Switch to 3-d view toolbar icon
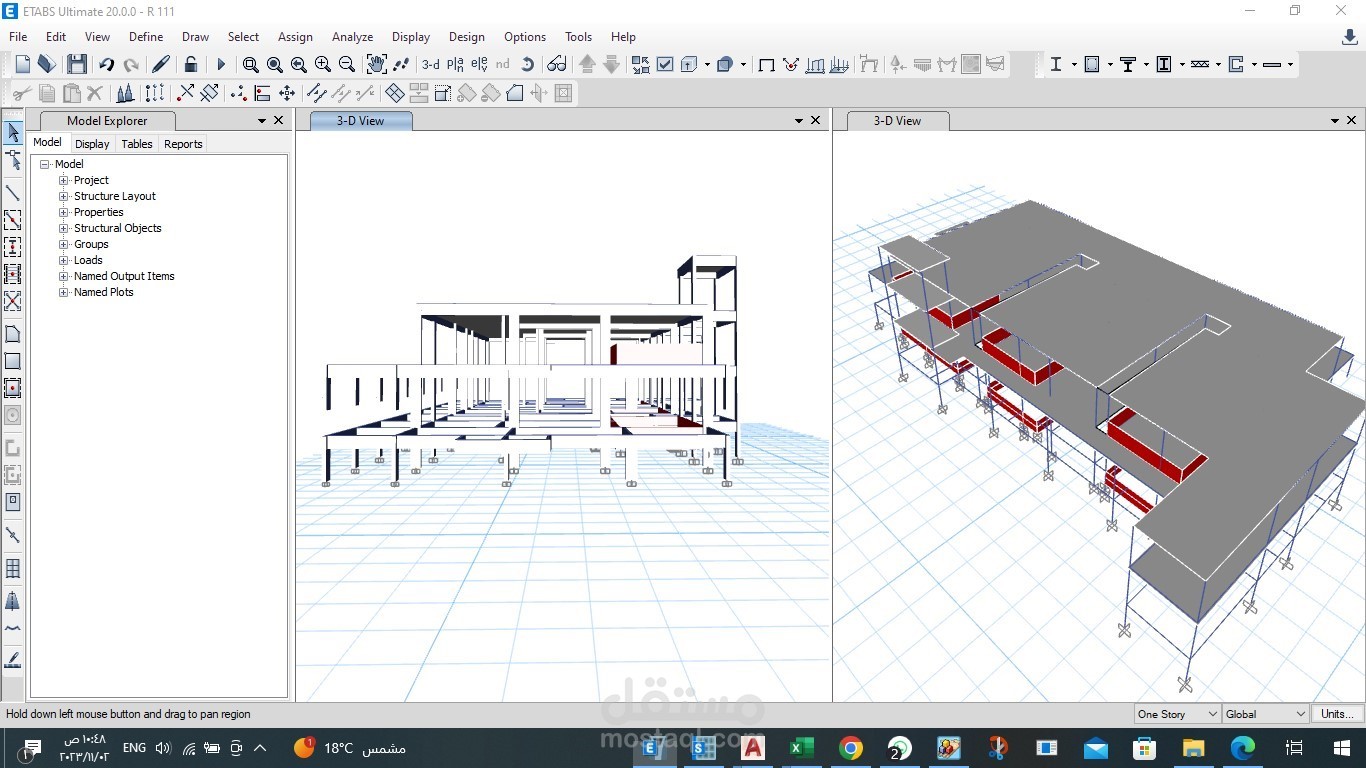 [x=430, y=65]
